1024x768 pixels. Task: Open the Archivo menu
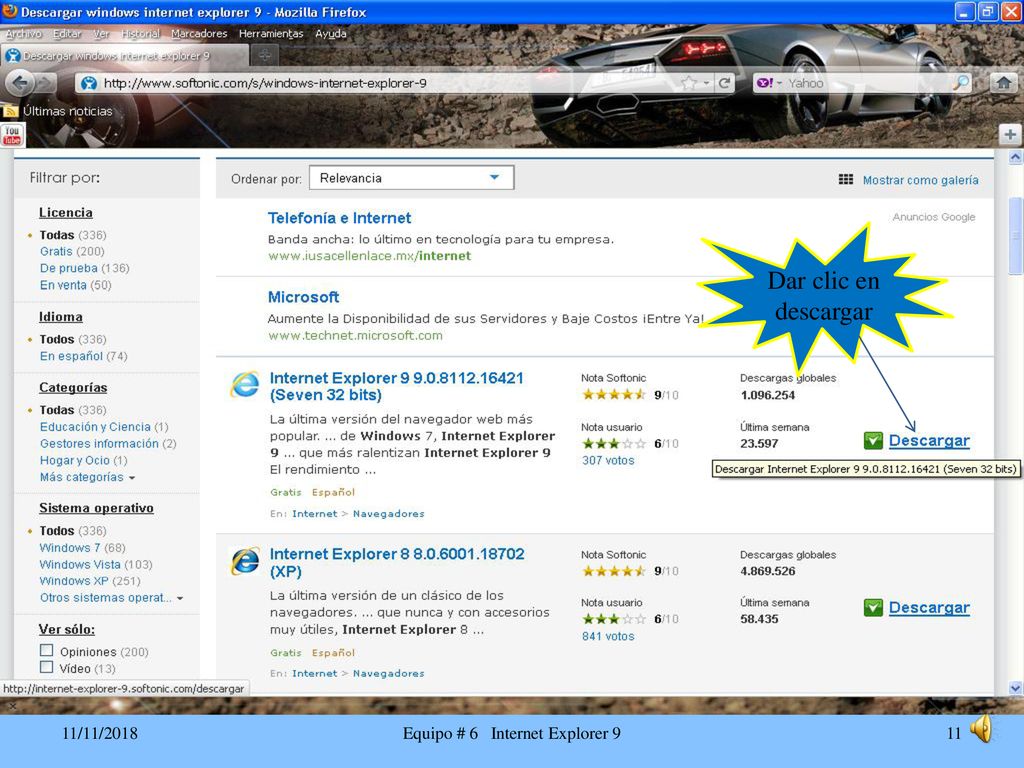click(24, 33)
